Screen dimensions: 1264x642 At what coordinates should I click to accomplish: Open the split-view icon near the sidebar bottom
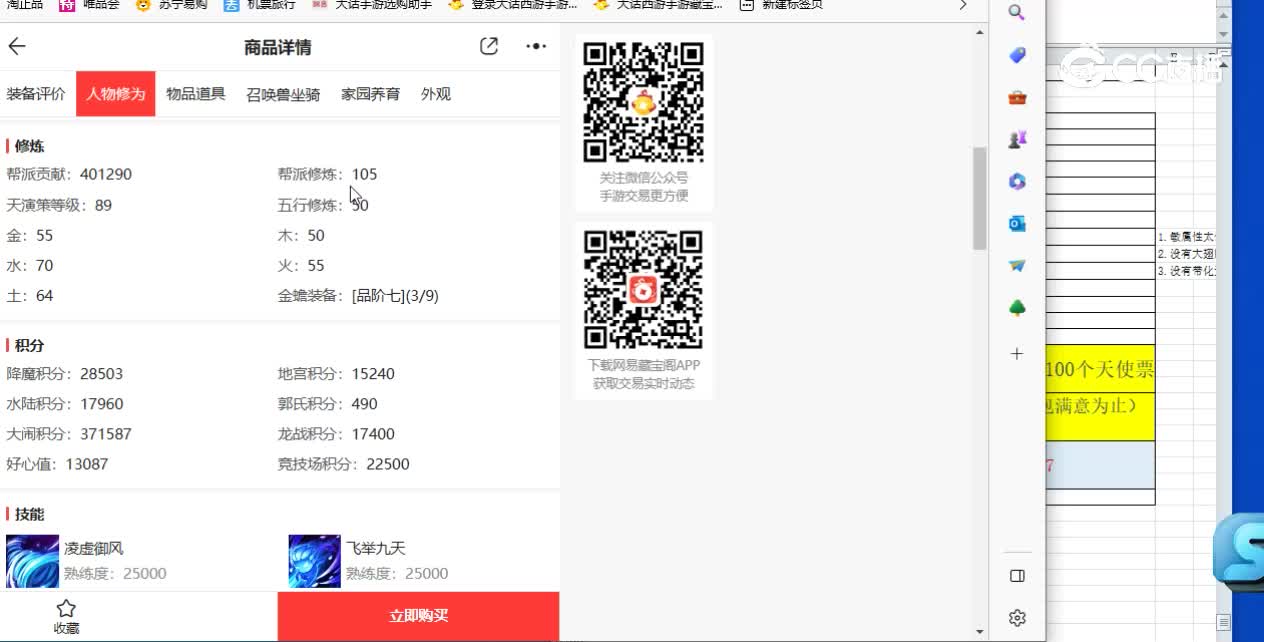[x=1017, y=575]
